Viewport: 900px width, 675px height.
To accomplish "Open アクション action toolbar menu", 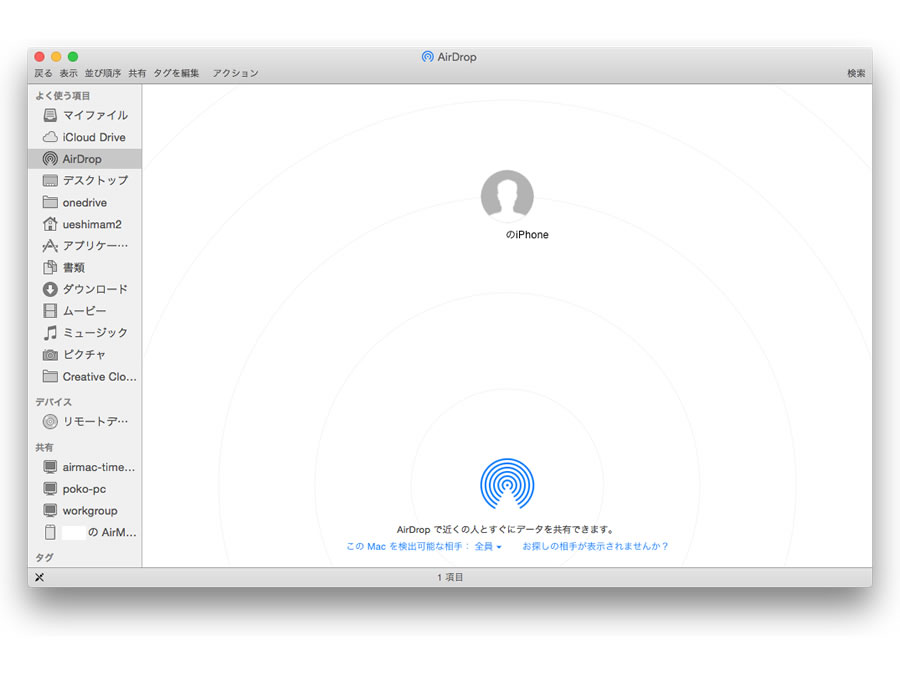I will 235,73.
